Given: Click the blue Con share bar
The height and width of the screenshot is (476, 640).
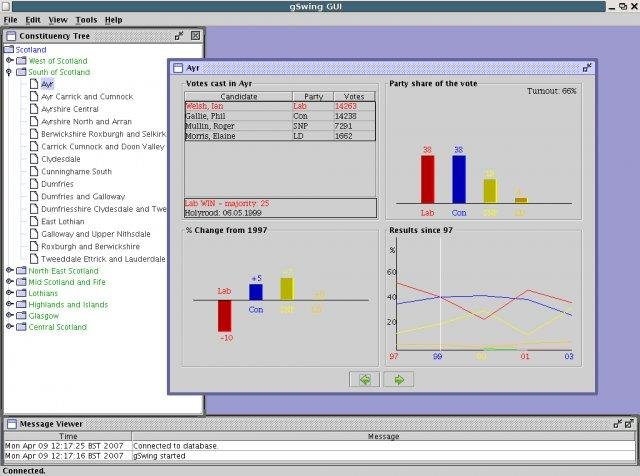Looking at the screenshot, I should click(459, 179).
